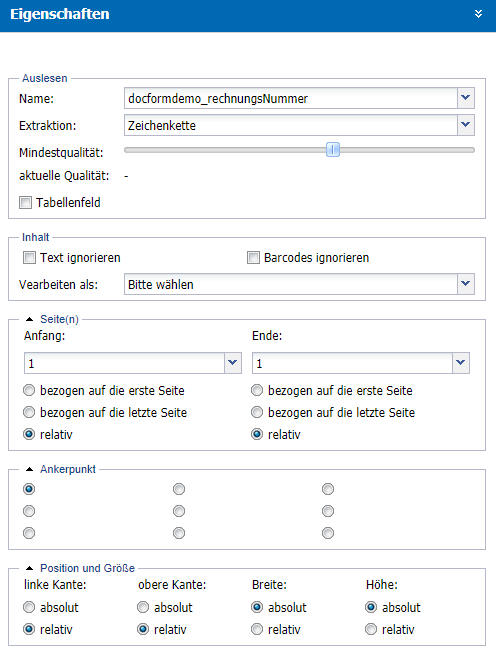Check the Barcodes ignorieren option
Screen dimensions: 496x654
pyautogui.click(x=253, y=258)
